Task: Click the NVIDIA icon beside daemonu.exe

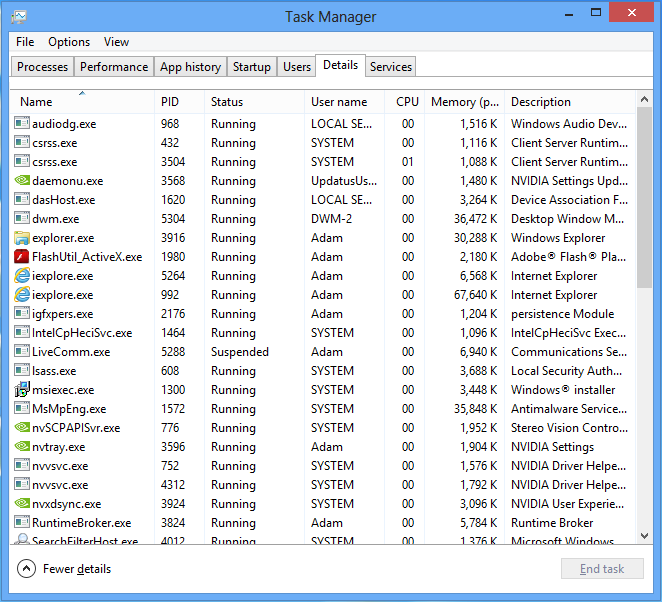Action: (22, 180)
